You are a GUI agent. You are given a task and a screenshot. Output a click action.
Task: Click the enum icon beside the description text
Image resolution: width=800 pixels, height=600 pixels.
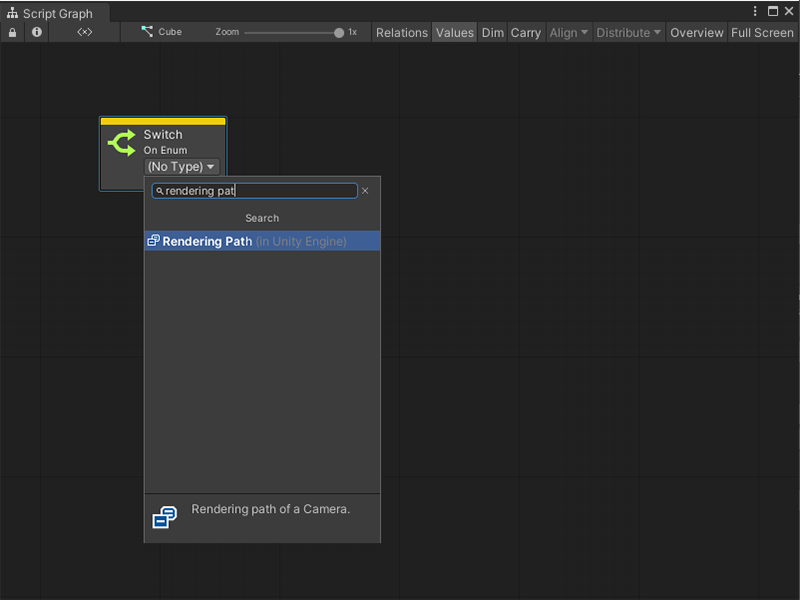pyautogui.click(x=164, y=517)
